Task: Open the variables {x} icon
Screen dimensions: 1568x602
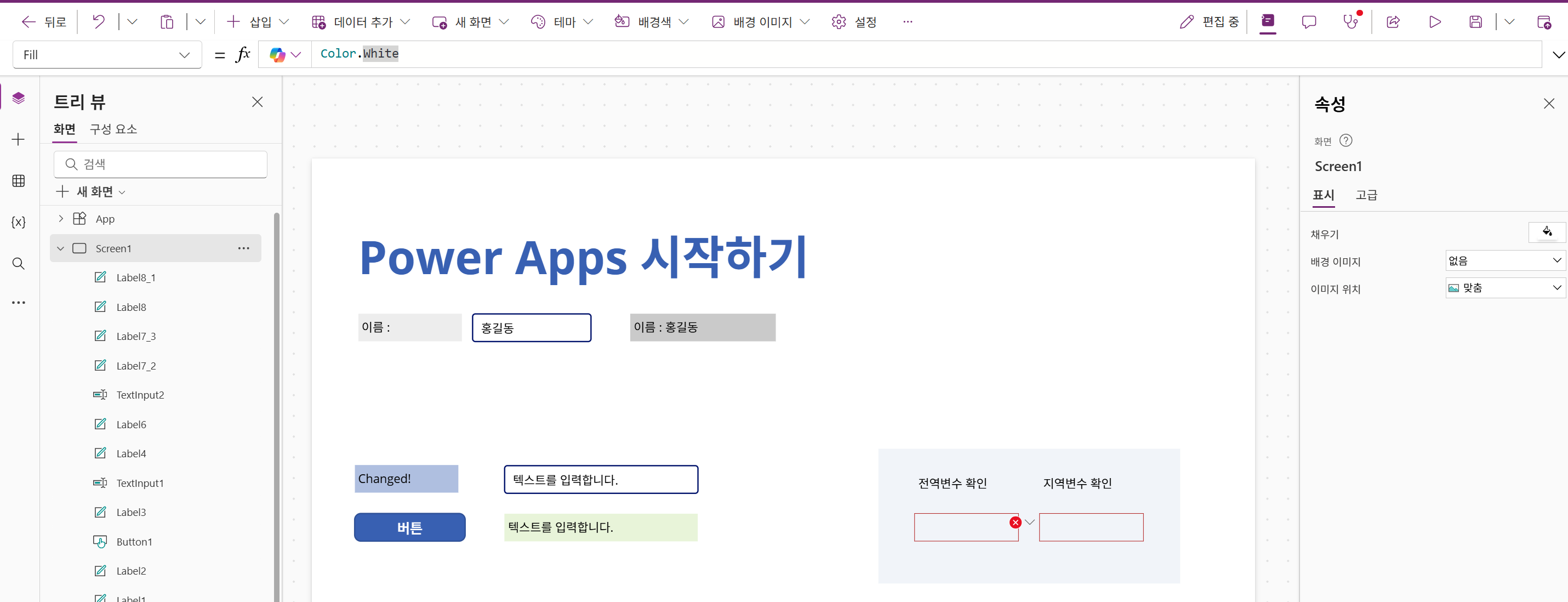Action: click(x=18, y=222)
